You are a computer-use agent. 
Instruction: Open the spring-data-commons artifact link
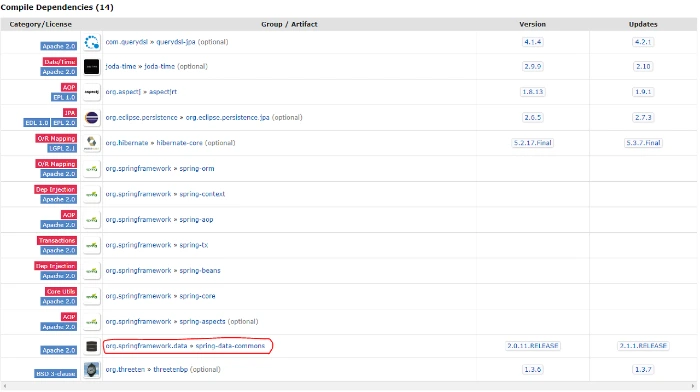[230, 346]
